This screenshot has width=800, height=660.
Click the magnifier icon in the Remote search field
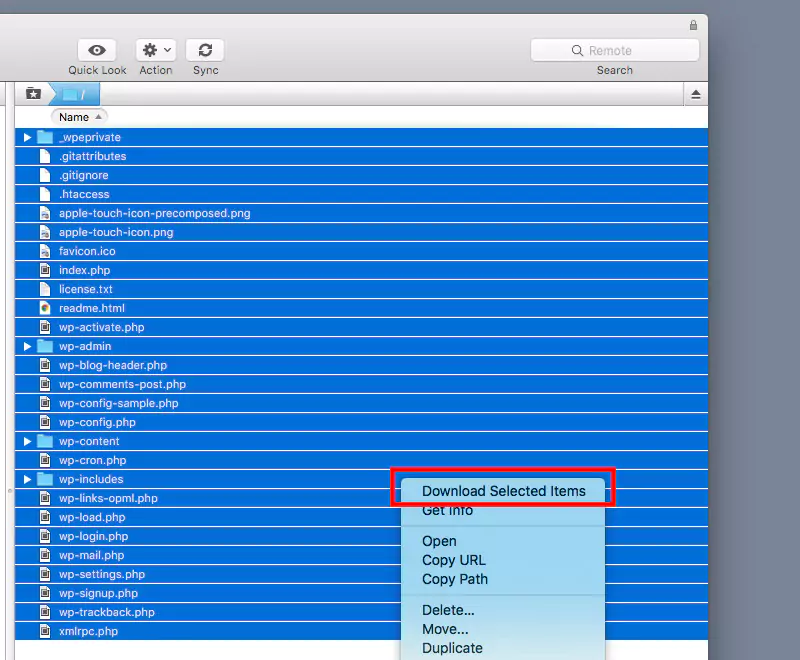576,49
